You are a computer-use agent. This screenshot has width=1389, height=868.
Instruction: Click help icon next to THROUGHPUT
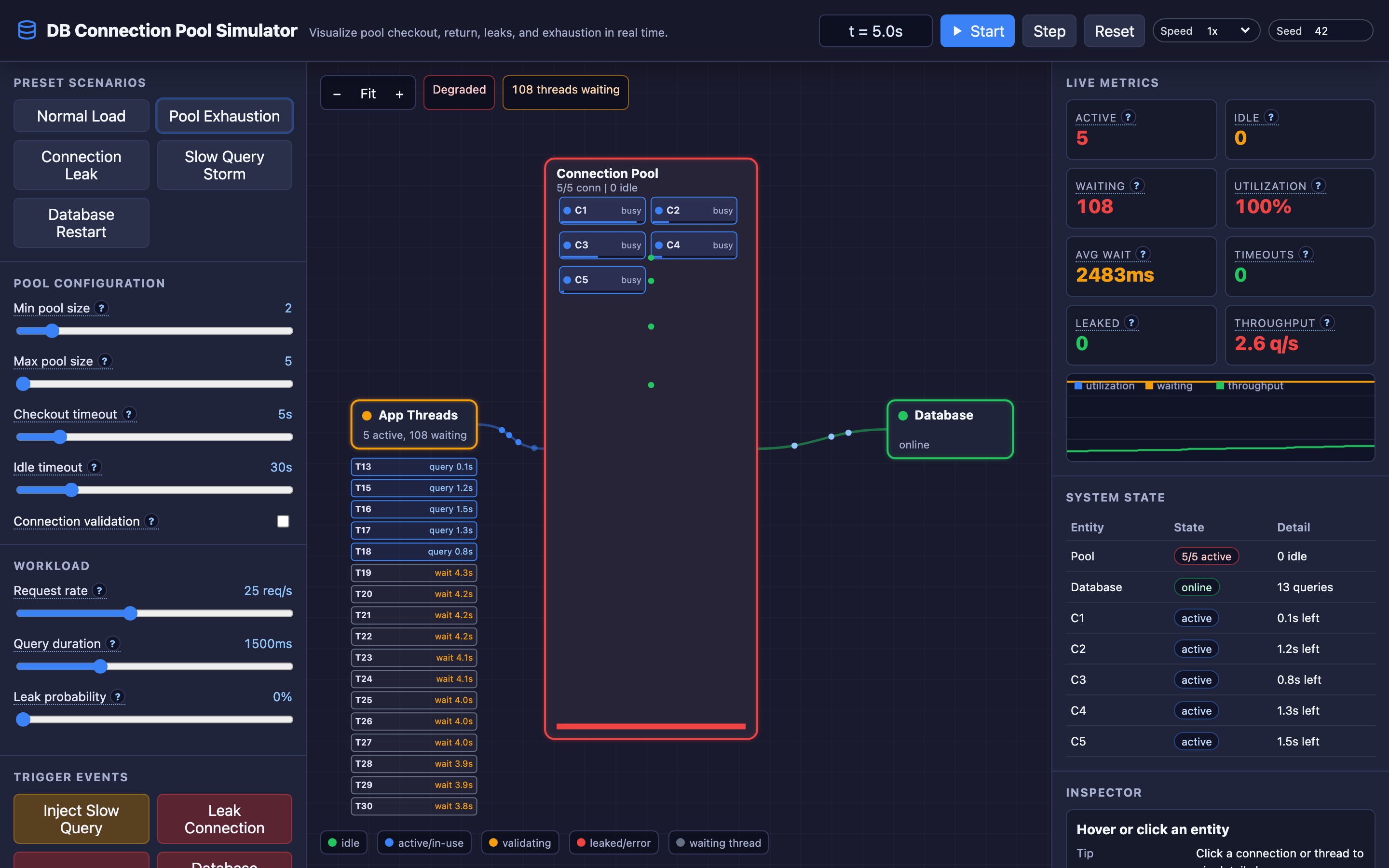click(x=1326, y=322)
